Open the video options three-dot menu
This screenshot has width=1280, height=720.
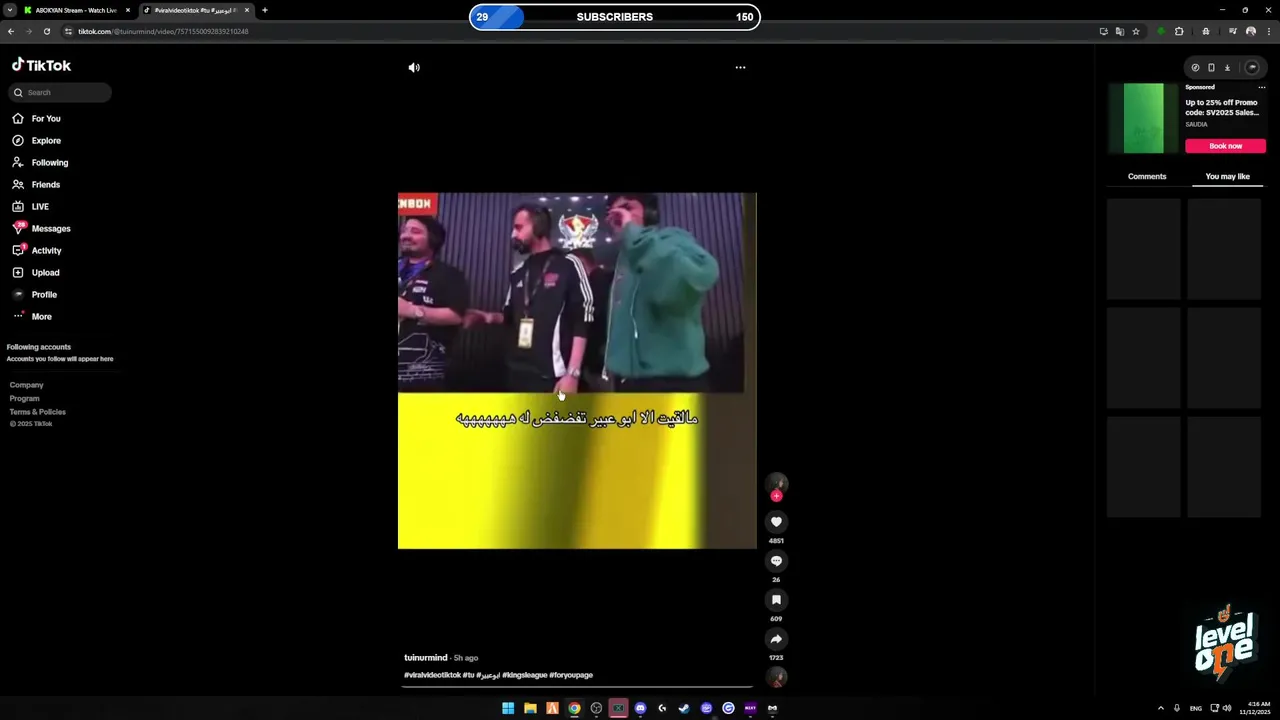pyautogui.click(x=740, y=67)
